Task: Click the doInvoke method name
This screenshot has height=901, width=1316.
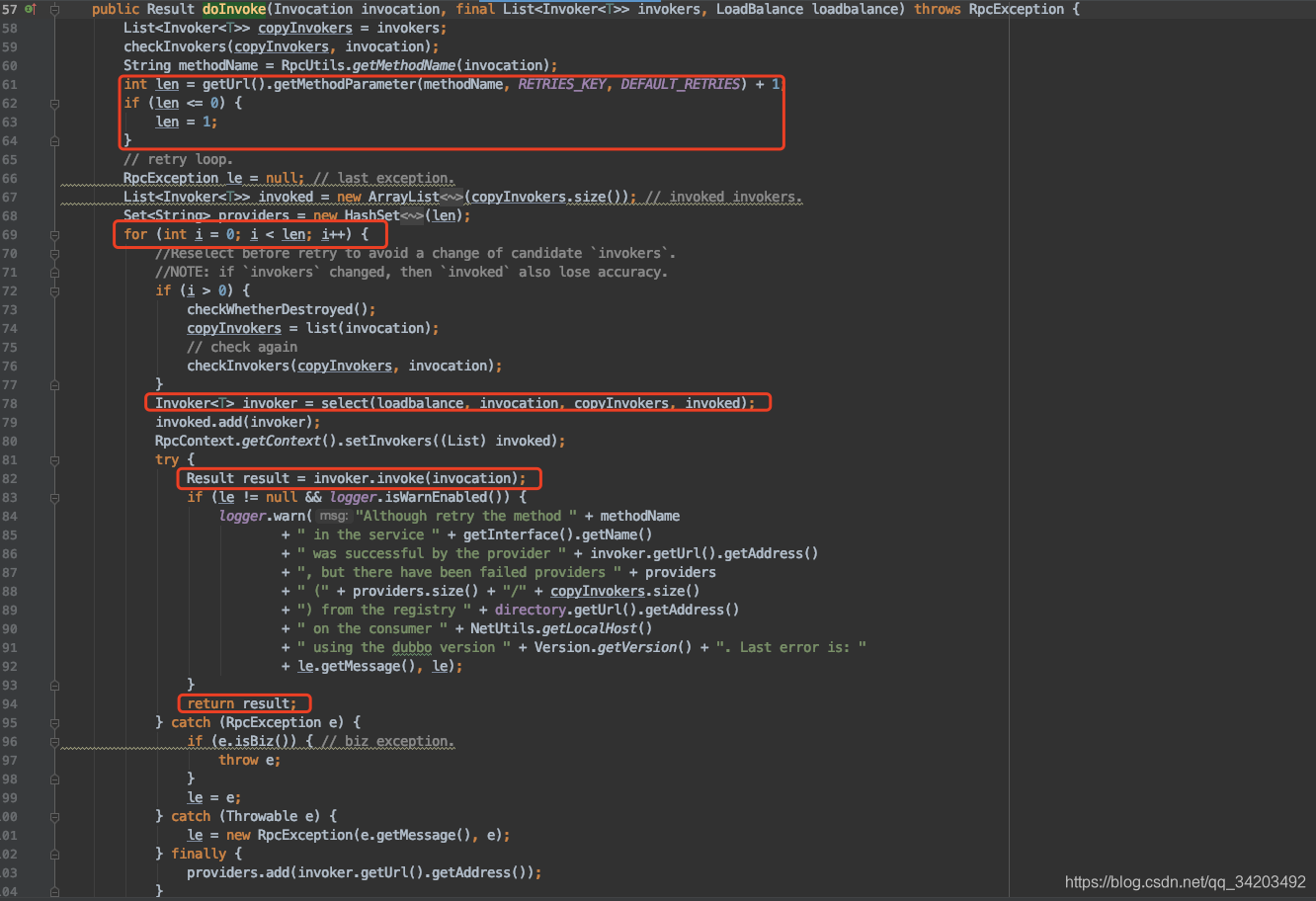Action: click(x=234, y=9)
